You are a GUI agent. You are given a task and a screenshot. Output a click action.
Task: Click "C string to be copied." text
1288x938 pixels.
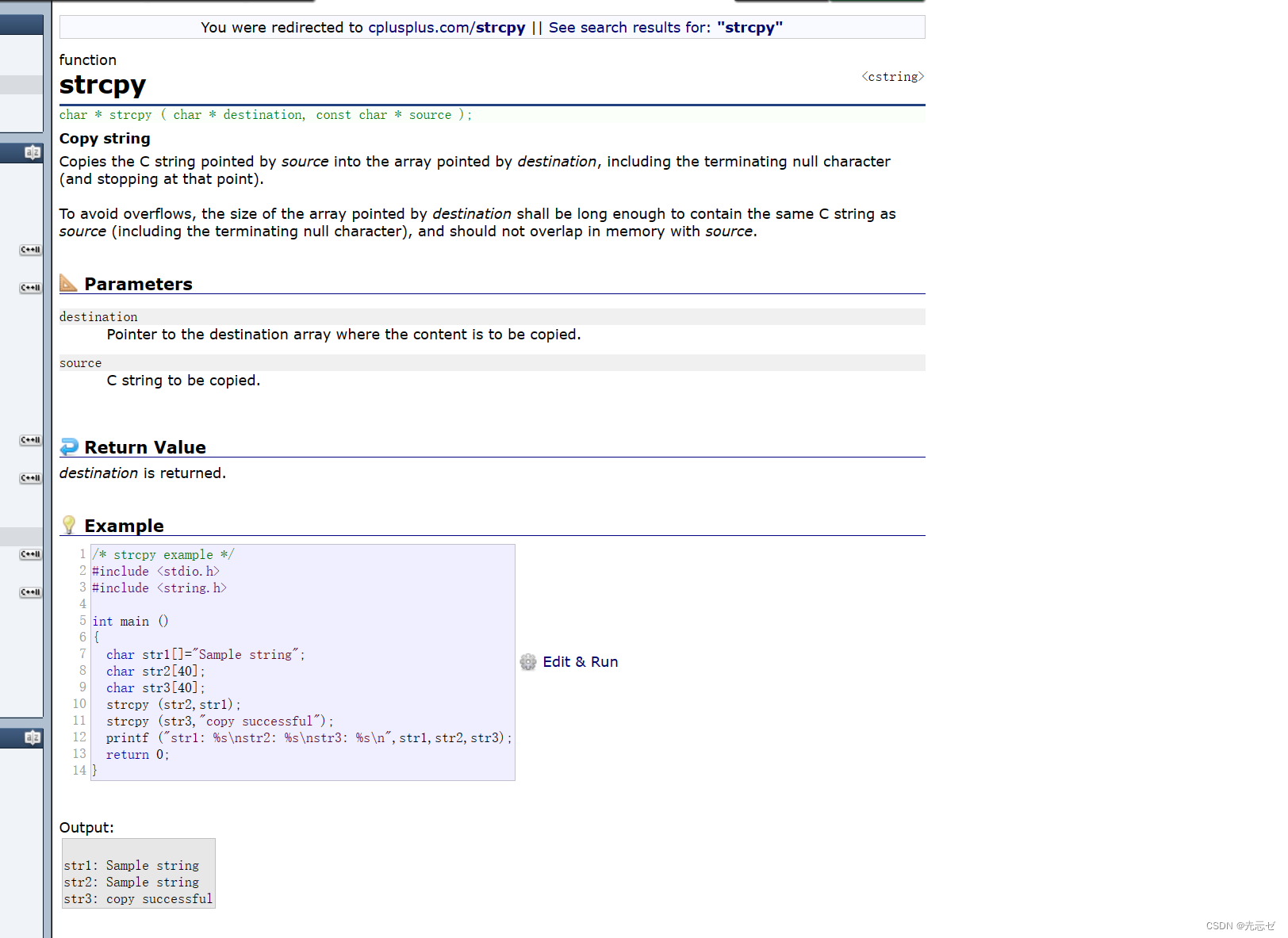(183, 381)
